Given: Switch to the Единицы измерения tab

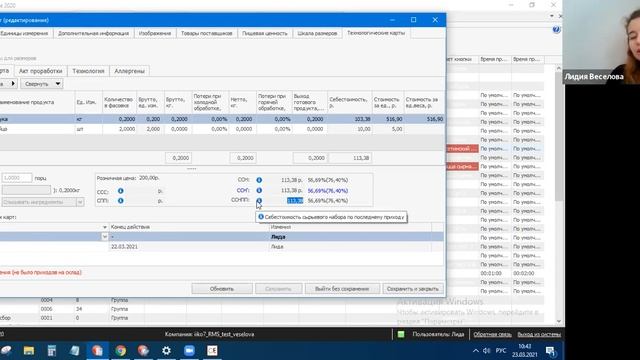Looking at the screenshot, I should 24,33.
